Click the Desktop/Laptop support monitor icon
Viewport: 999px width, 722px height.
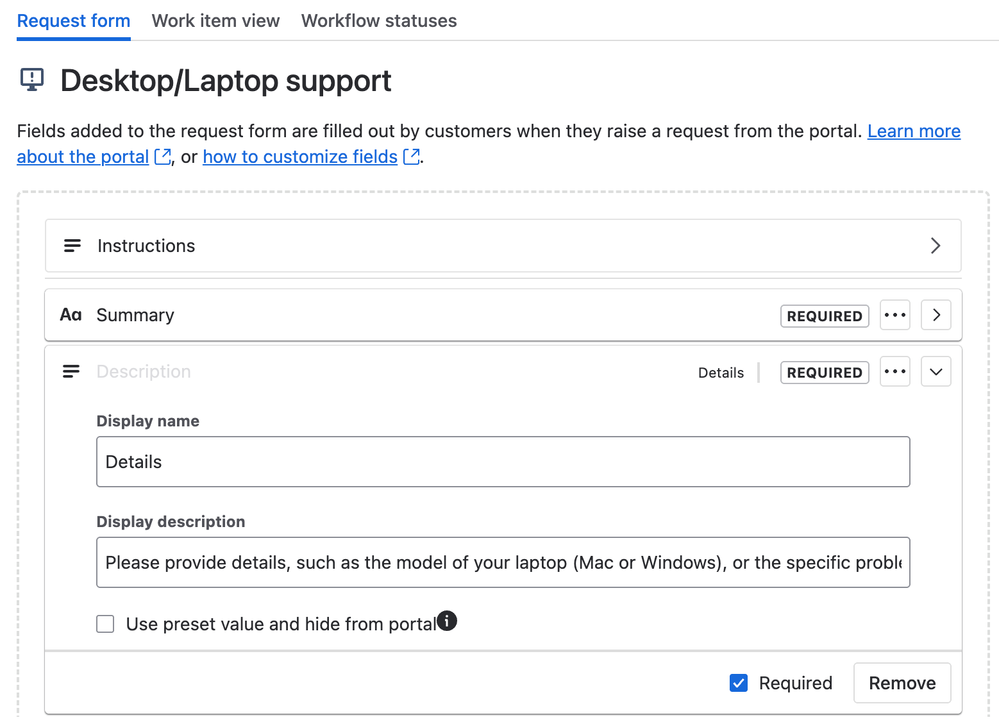pos(32,80)
